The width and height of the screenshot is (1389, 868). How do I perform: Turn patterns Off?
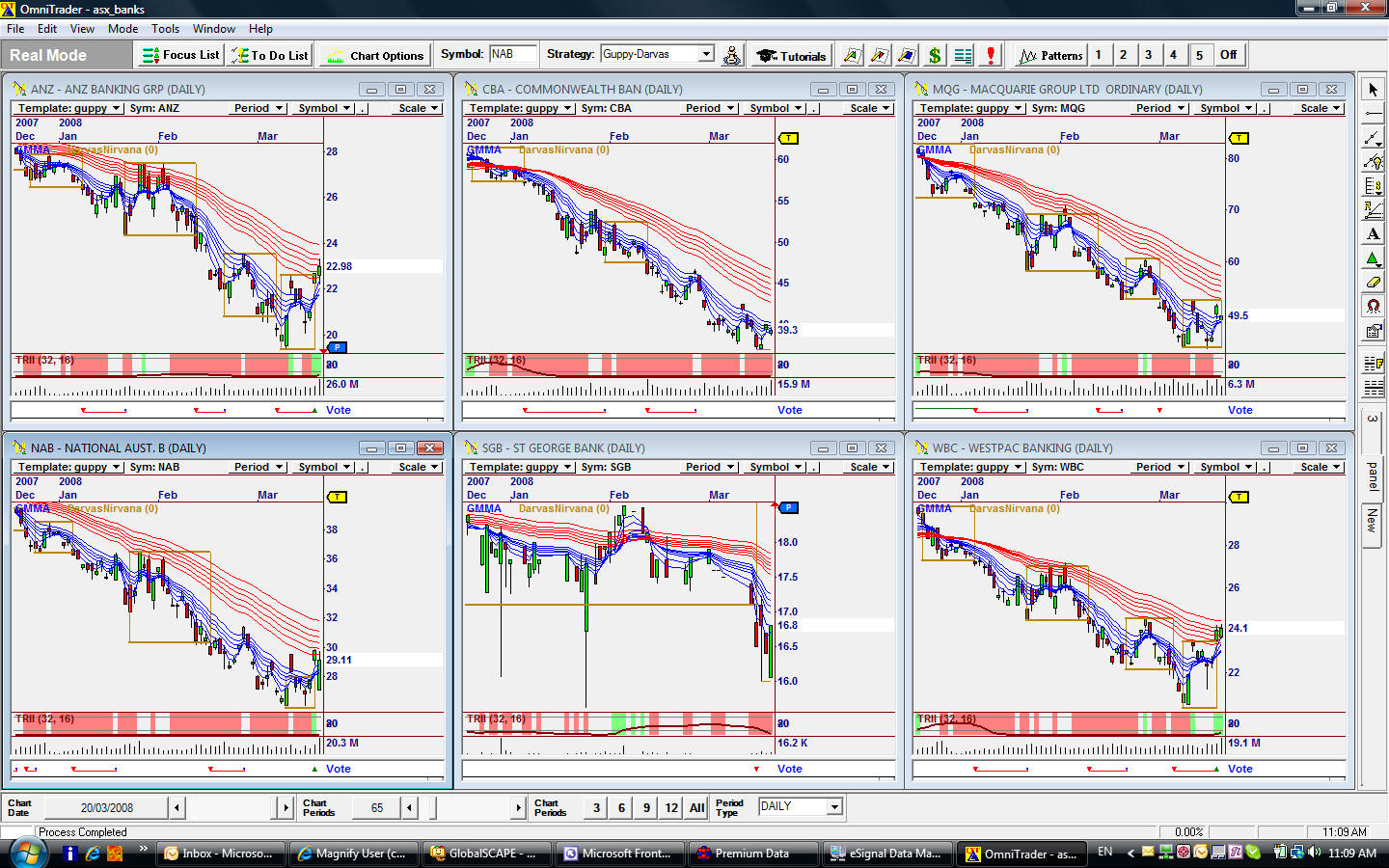tap(1228, 55)
